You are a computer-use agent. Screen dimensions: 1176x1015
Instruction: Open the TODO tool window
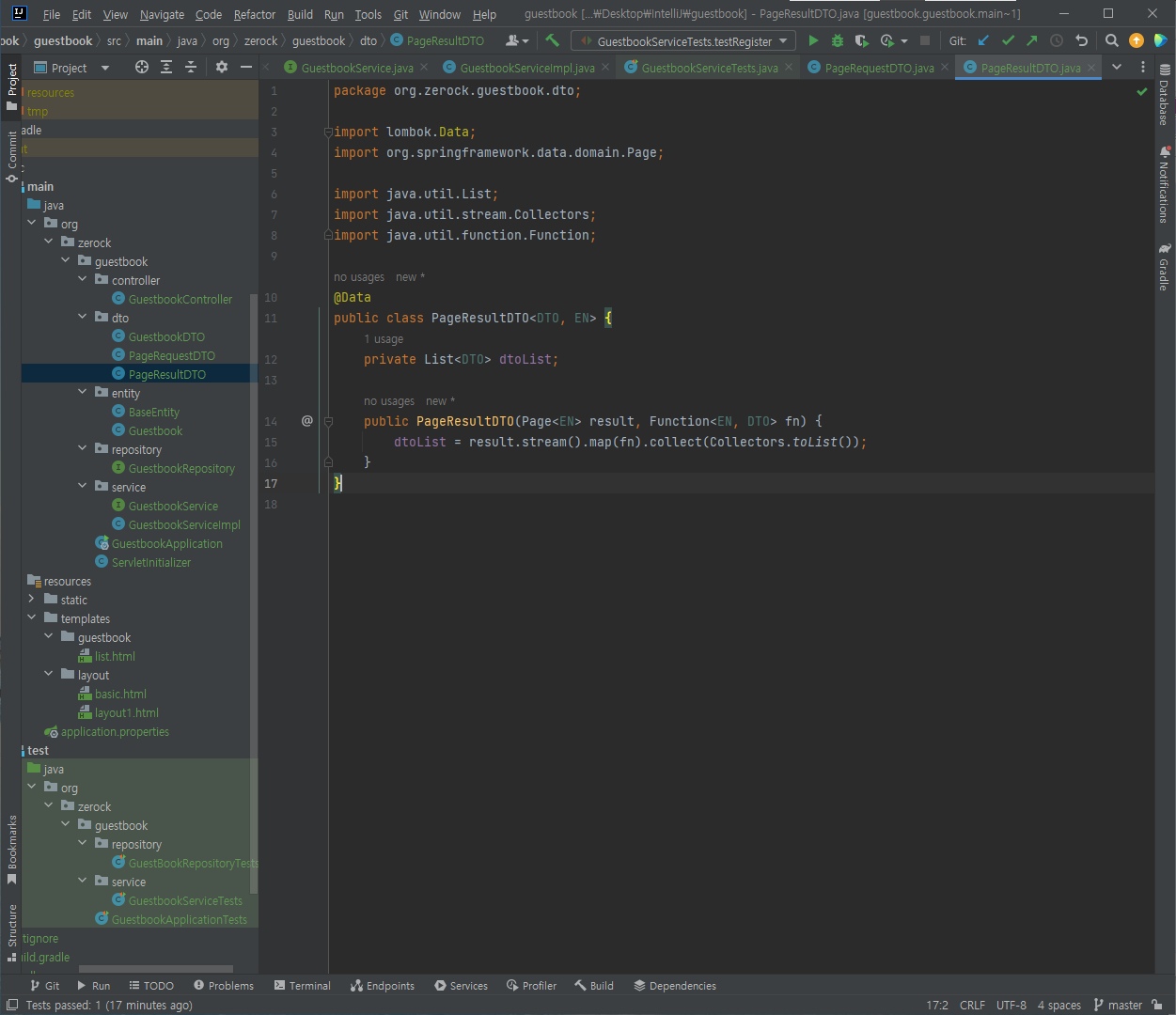click(x=151, y=986)
